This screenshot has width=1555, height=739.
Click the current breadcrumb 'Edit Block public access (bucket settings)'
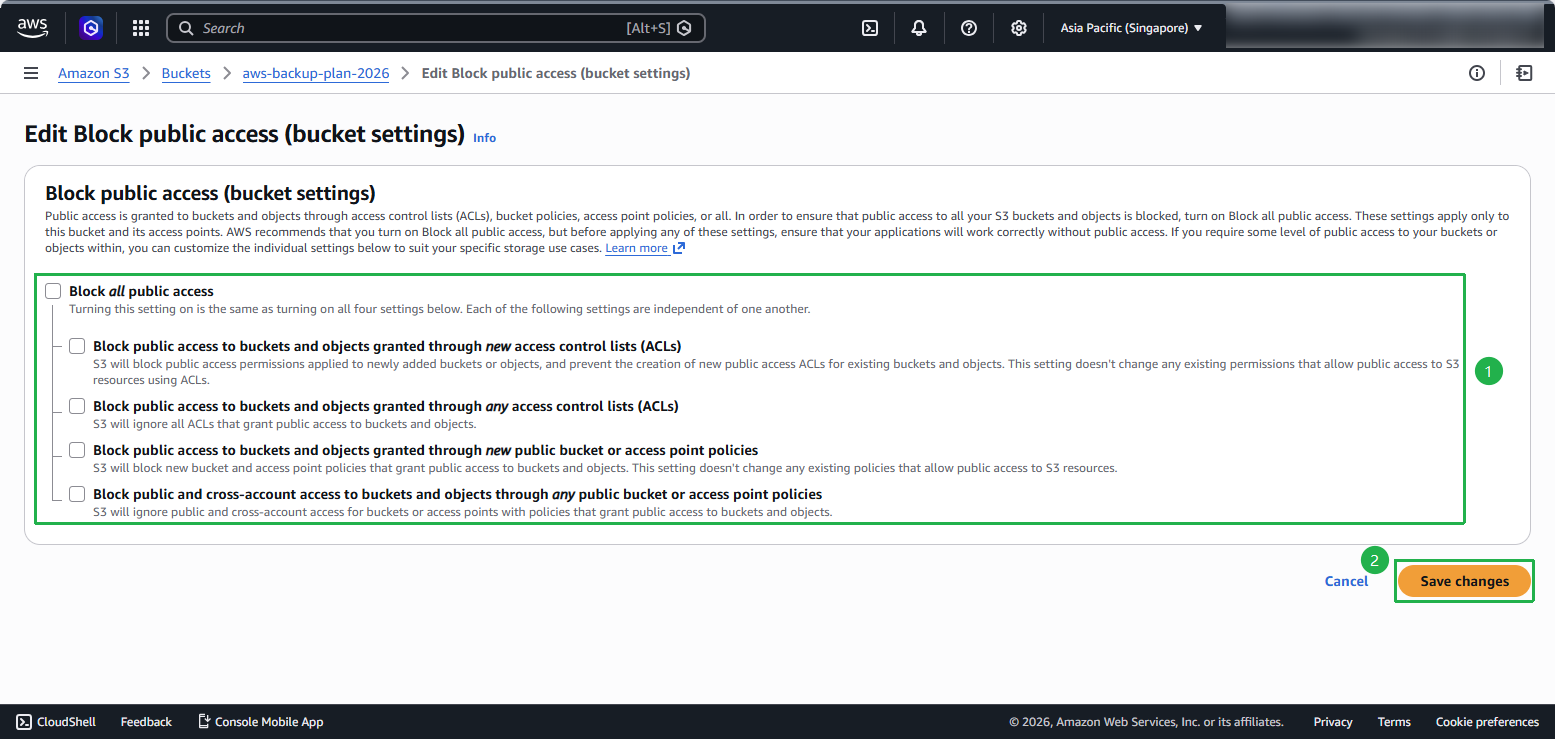click(556, 73)
